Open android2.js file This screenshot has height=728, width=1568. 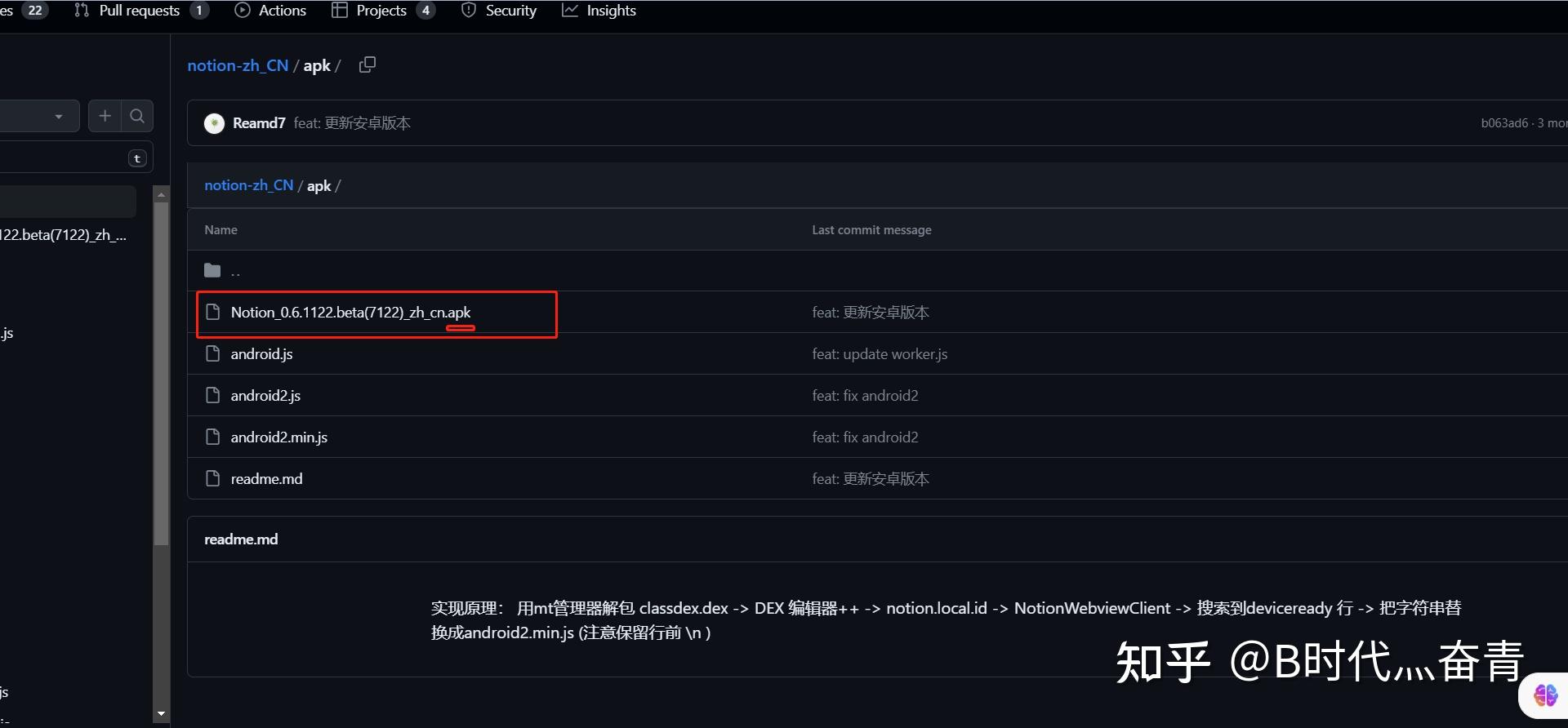point(265,396)
